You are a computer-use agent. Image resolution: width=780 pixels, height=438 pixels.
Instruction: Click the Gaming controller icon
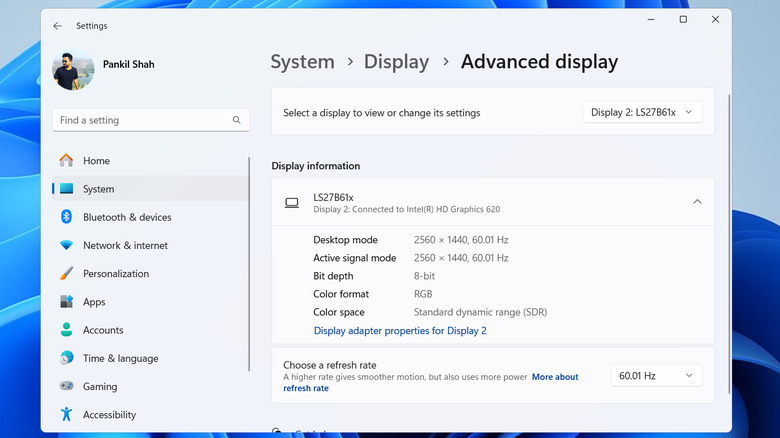tap(66, 386)
